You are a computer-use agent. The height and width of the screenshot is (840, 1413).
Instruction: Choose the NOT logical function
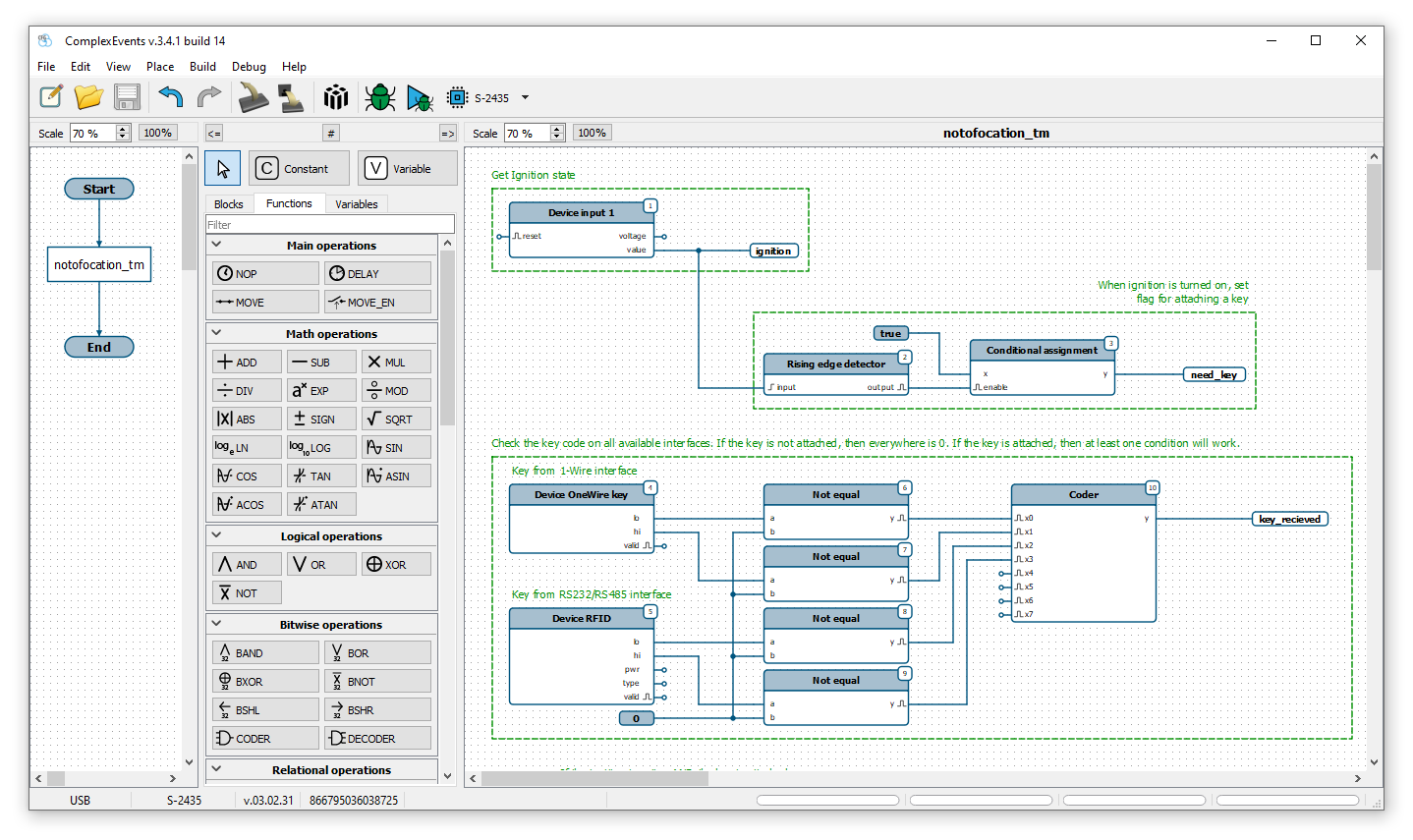point(247,592)
